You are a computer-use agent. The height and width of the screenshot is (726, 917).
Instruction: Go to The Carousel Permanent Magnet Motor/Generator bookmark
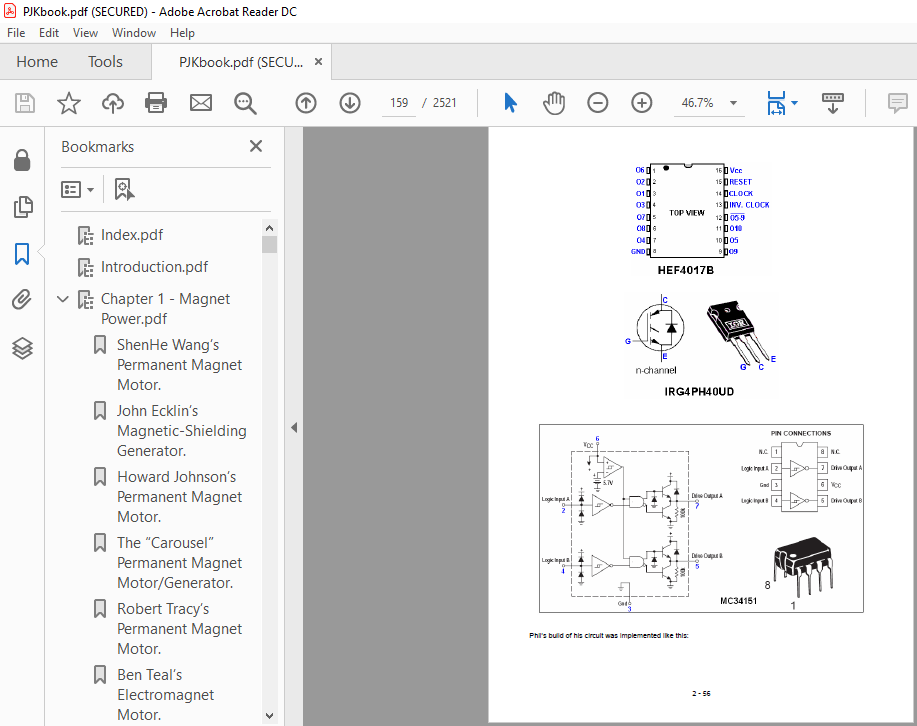[180, 563]
